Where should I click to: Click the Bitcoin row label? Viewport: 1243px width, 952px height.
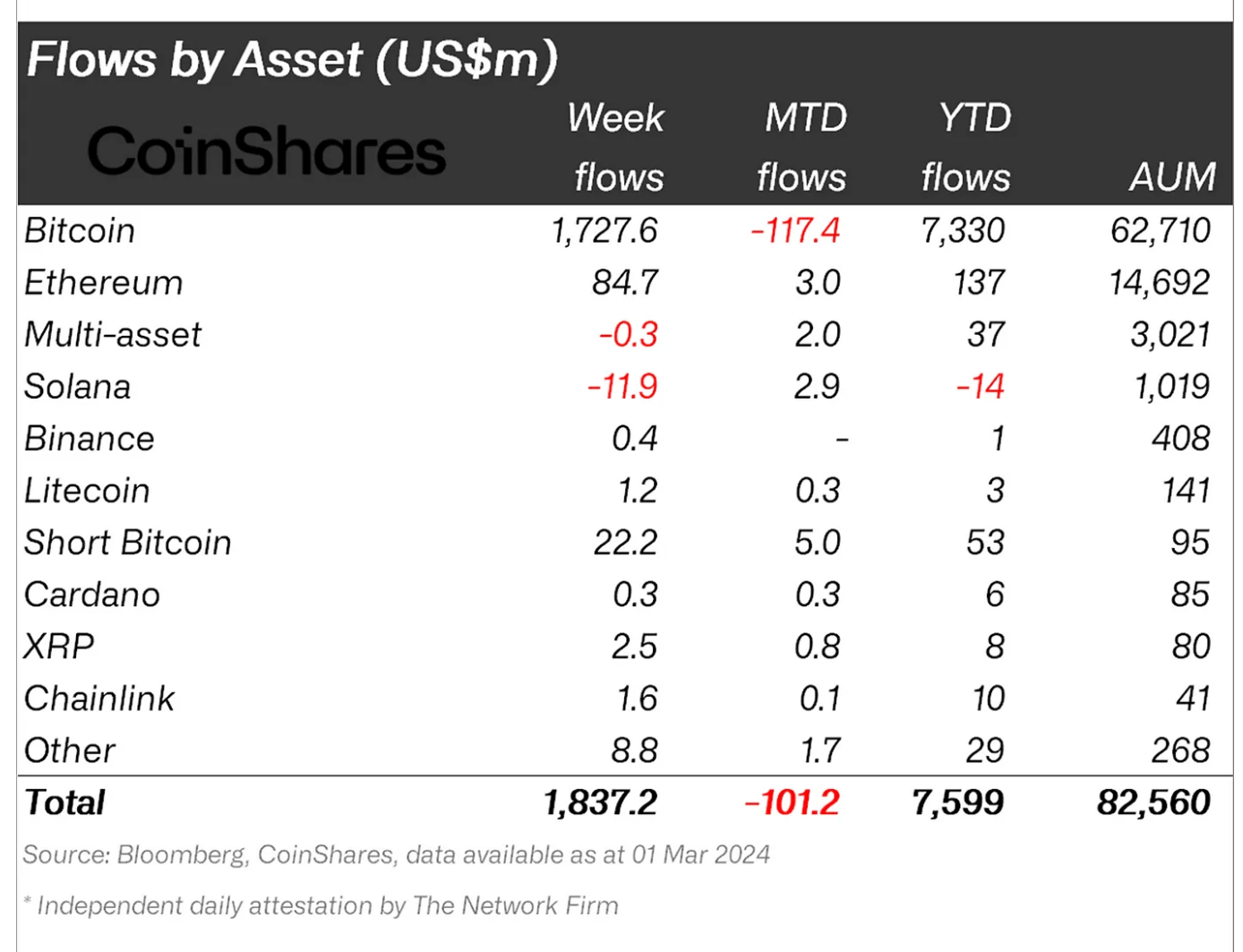tap(80, 231)
